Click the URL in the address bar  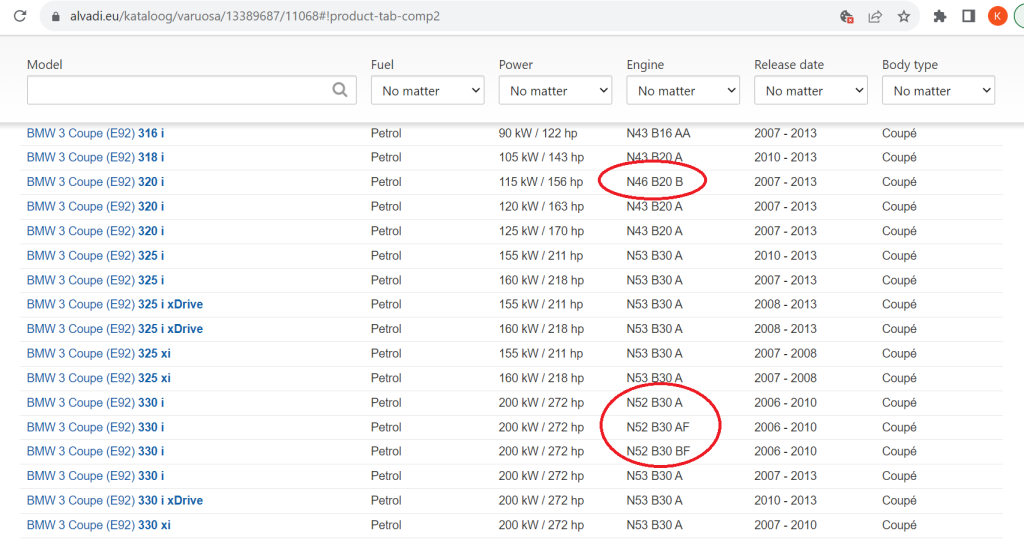pos(254,16)
